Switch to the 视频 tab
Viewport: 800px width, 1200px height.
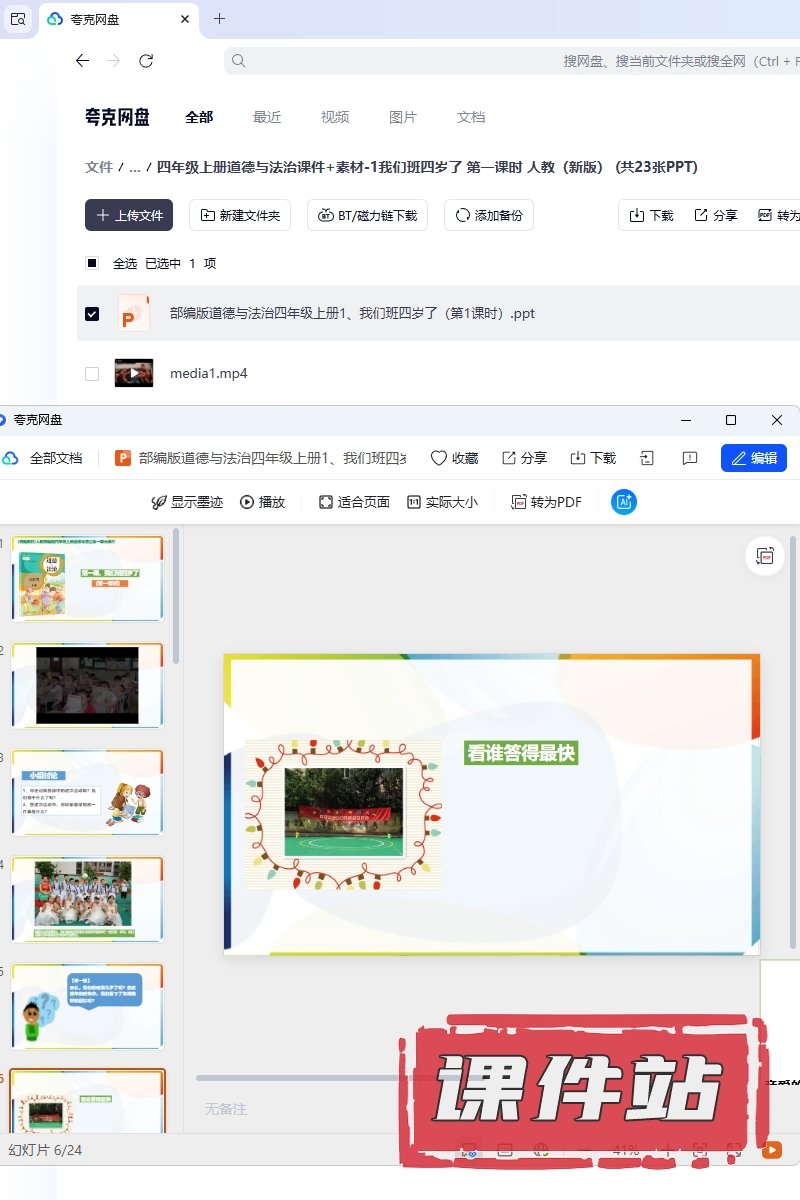coord(335,117)
